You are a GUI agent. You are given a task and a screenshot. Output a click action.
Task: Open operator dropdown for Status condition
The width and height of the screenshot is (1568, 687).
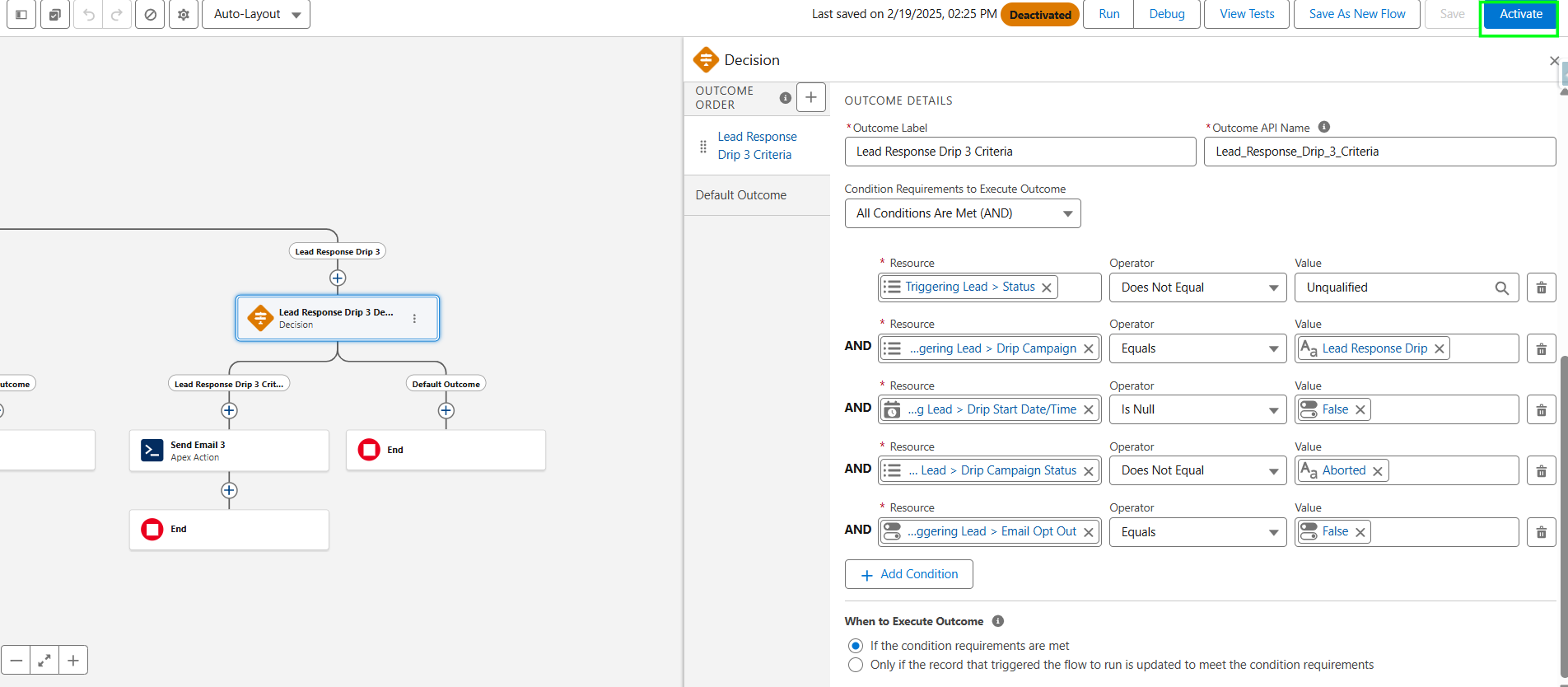click(1198, 287)
